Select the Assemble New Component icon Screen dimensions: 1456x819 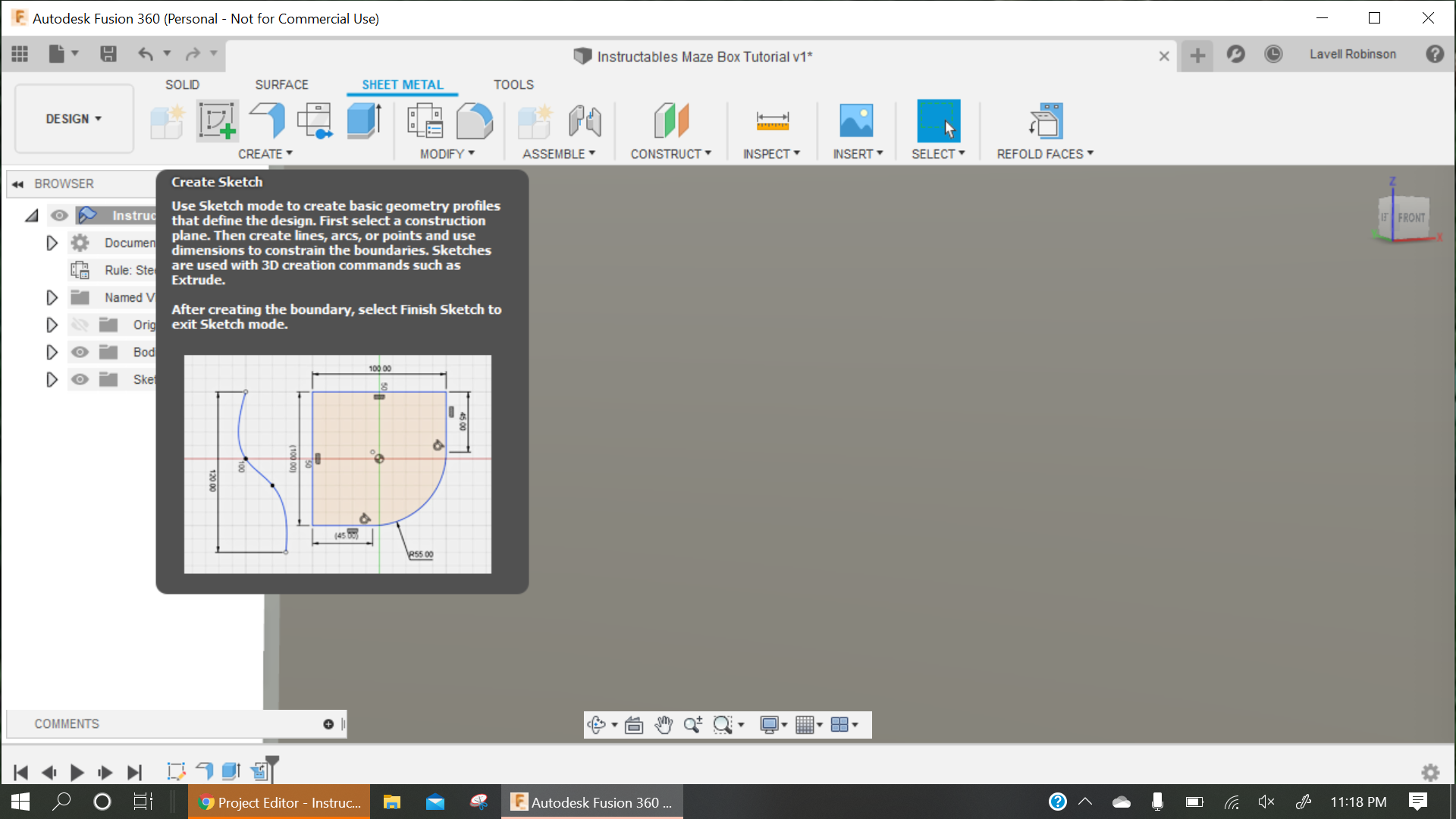pyautogui.click(x=535, y=121)
